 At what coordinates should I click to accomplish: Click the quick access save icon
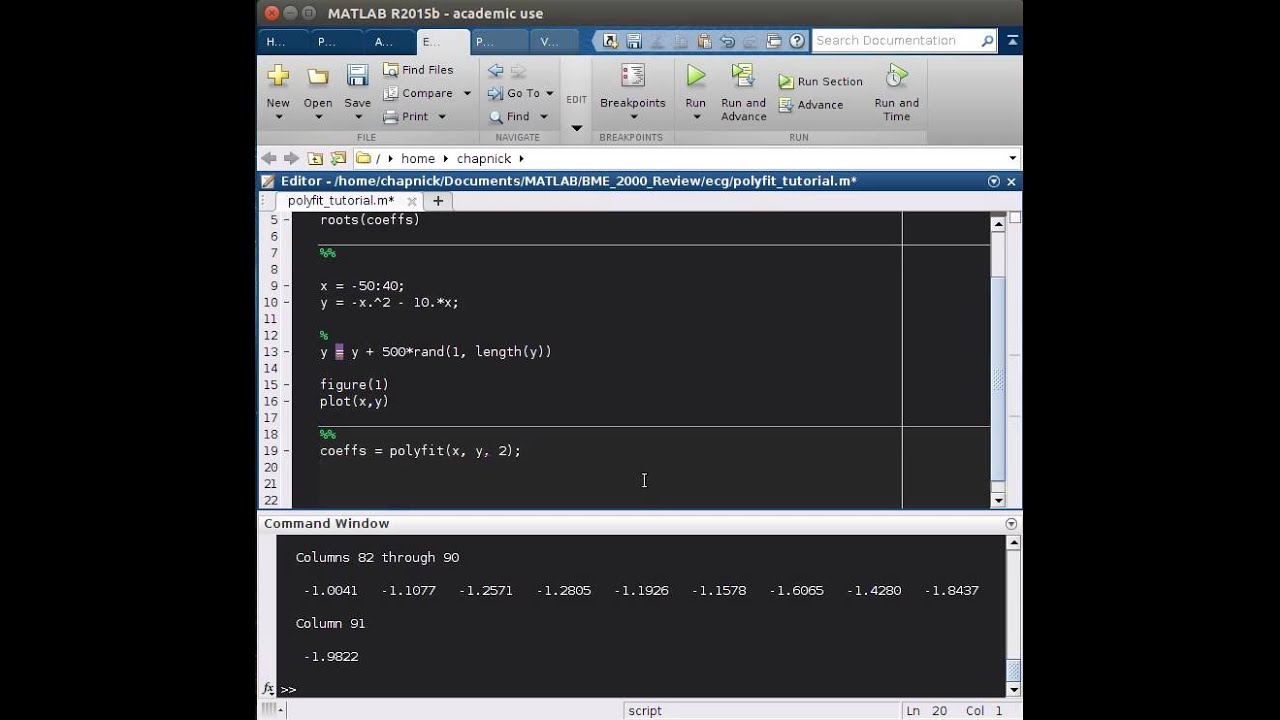tap(634, 41)
